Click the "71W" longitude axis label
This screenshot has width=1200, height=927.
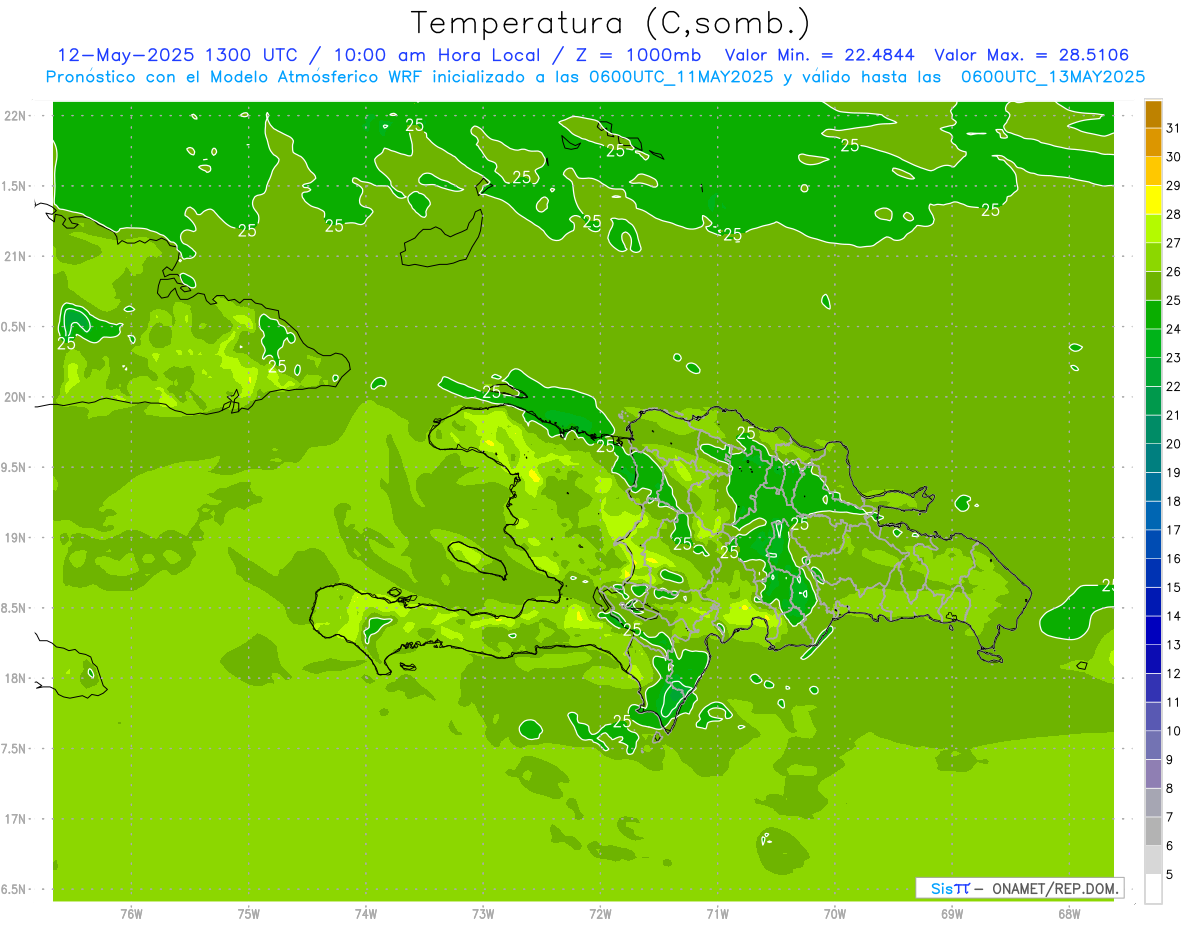pos(717,913)
